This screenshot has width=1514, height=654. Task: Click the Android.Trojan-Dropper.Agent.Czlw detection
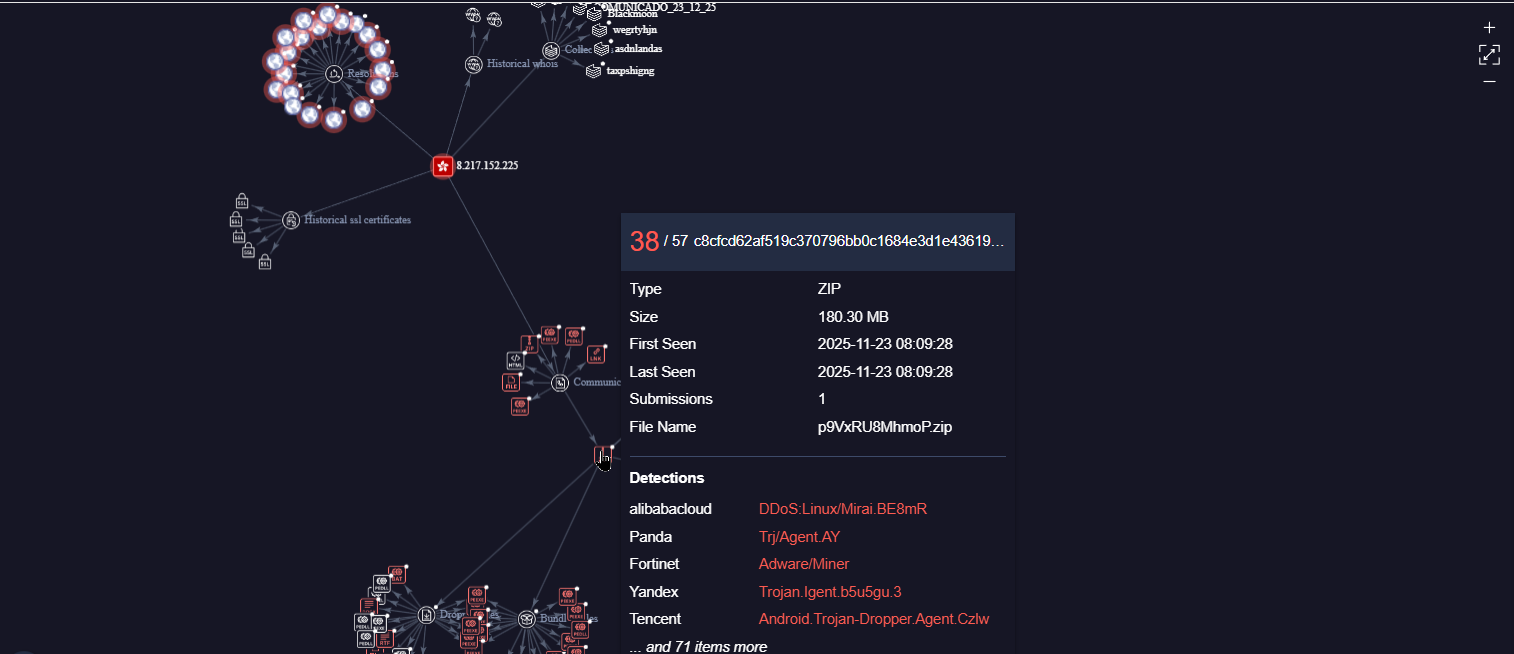point(874,619)
